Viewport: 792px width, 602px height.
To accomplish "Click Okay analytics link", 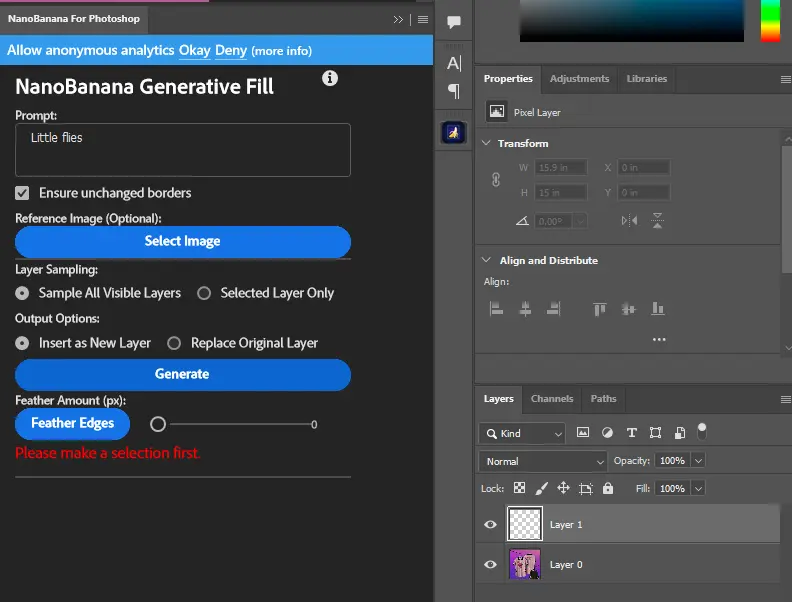I will [x=194, y=51].
